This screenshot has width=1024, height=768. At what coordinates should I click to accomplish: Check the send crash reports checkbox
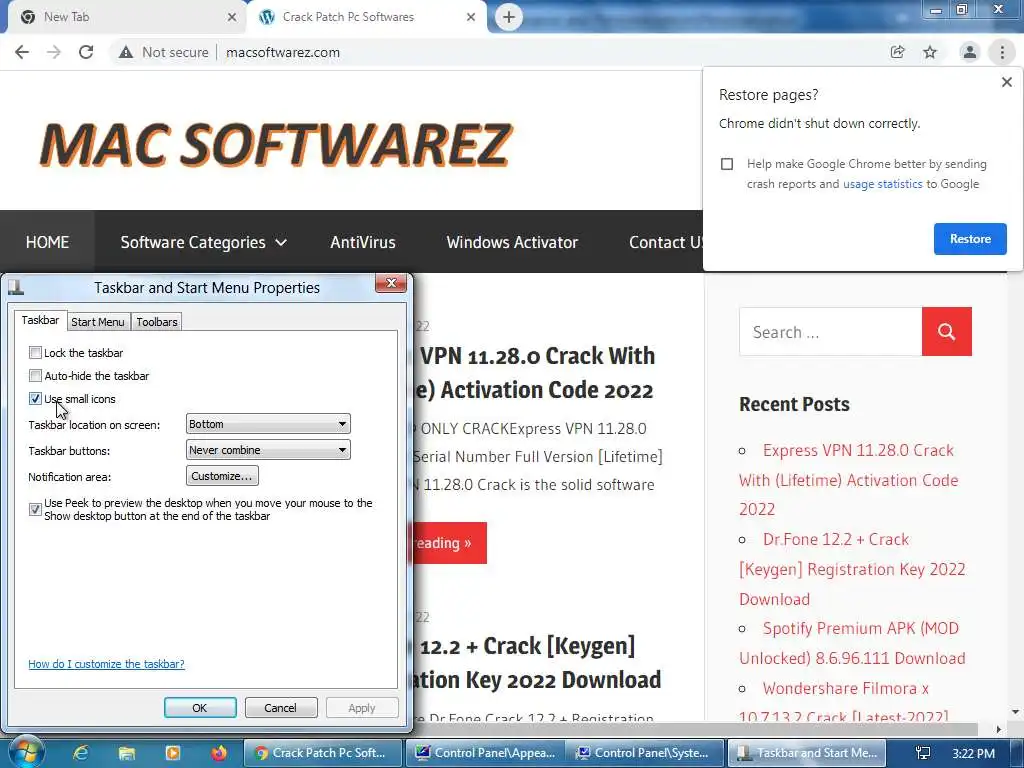[x=727, y=164]
